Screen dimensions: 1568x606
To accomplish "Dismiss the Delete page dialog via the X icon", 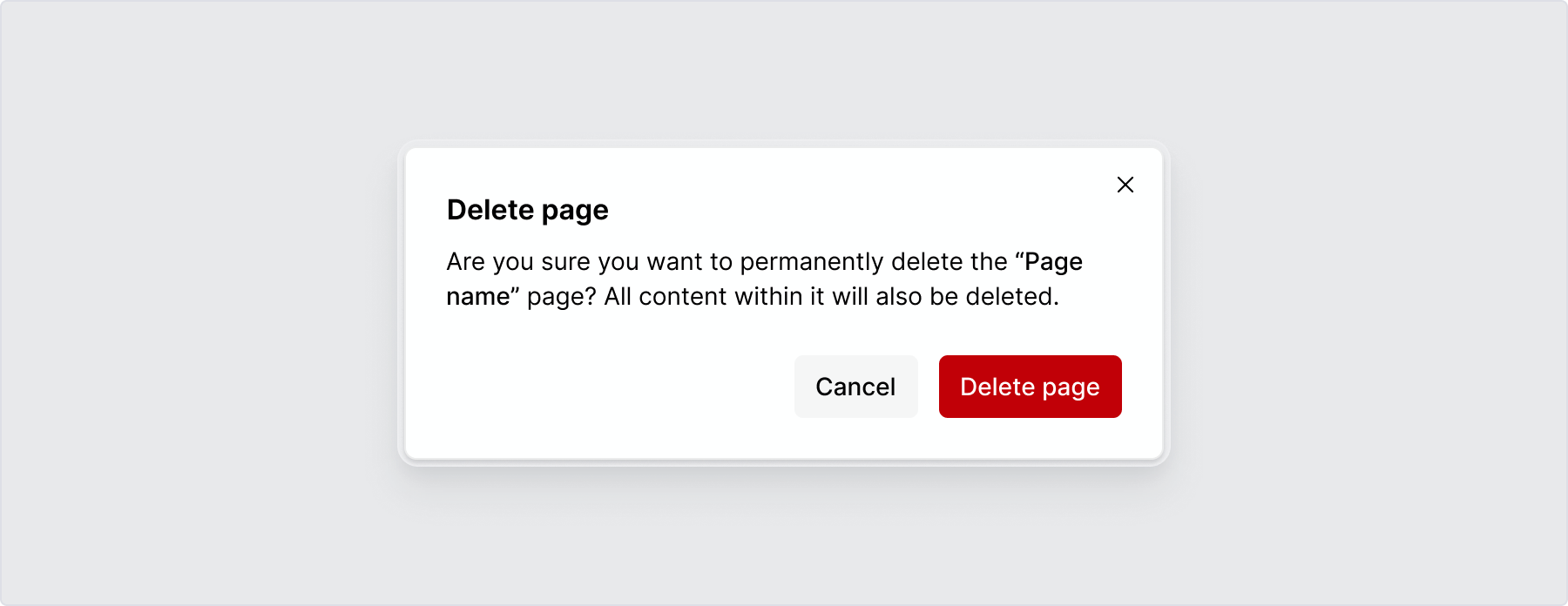I will (1125, 185).
